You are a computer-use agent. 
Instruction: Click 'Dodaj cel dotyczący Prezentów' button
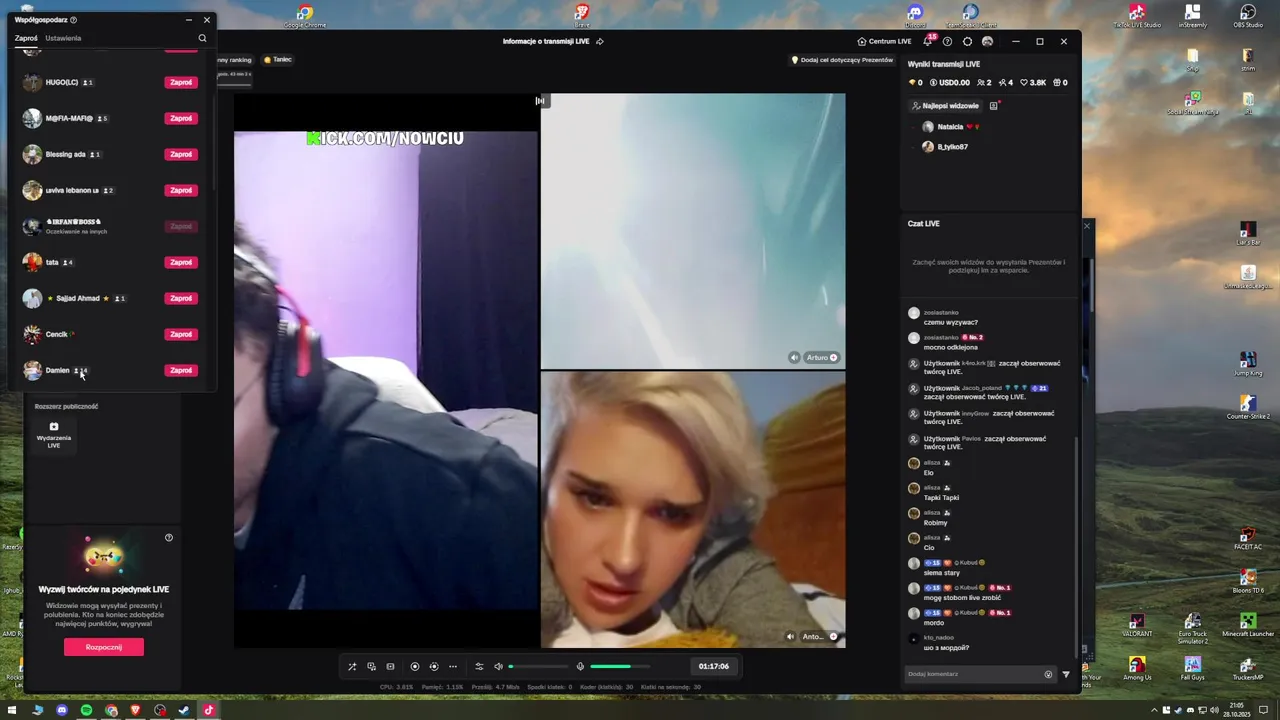[842, 59]
